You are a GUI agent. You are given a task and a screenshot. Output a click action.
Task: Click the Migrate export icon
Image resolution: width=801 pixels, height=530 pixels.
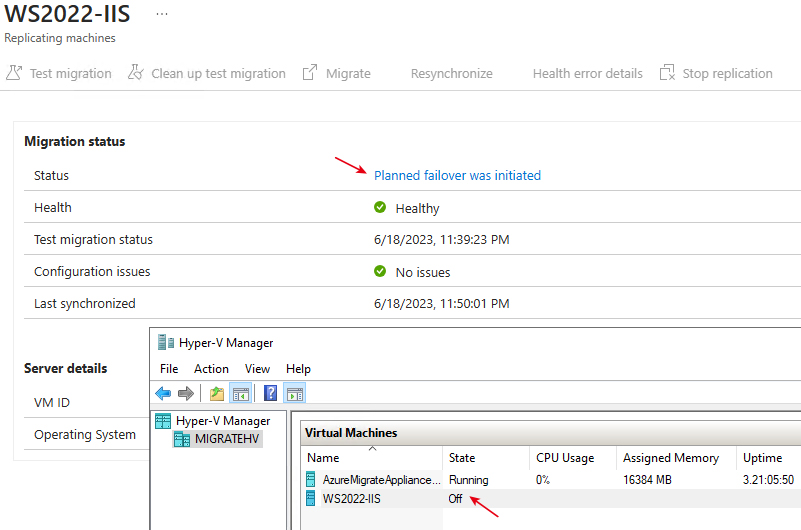coord(310,73)
